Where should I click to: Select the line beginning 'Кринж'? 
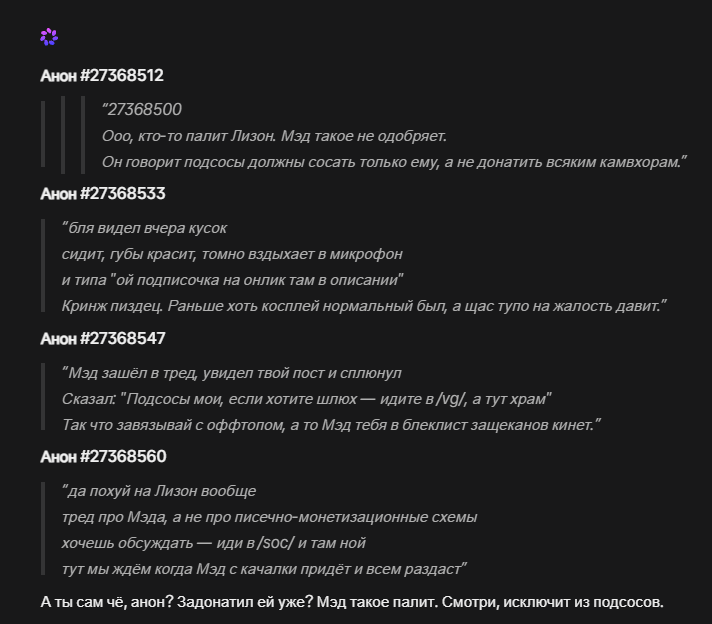click(364, 306)
